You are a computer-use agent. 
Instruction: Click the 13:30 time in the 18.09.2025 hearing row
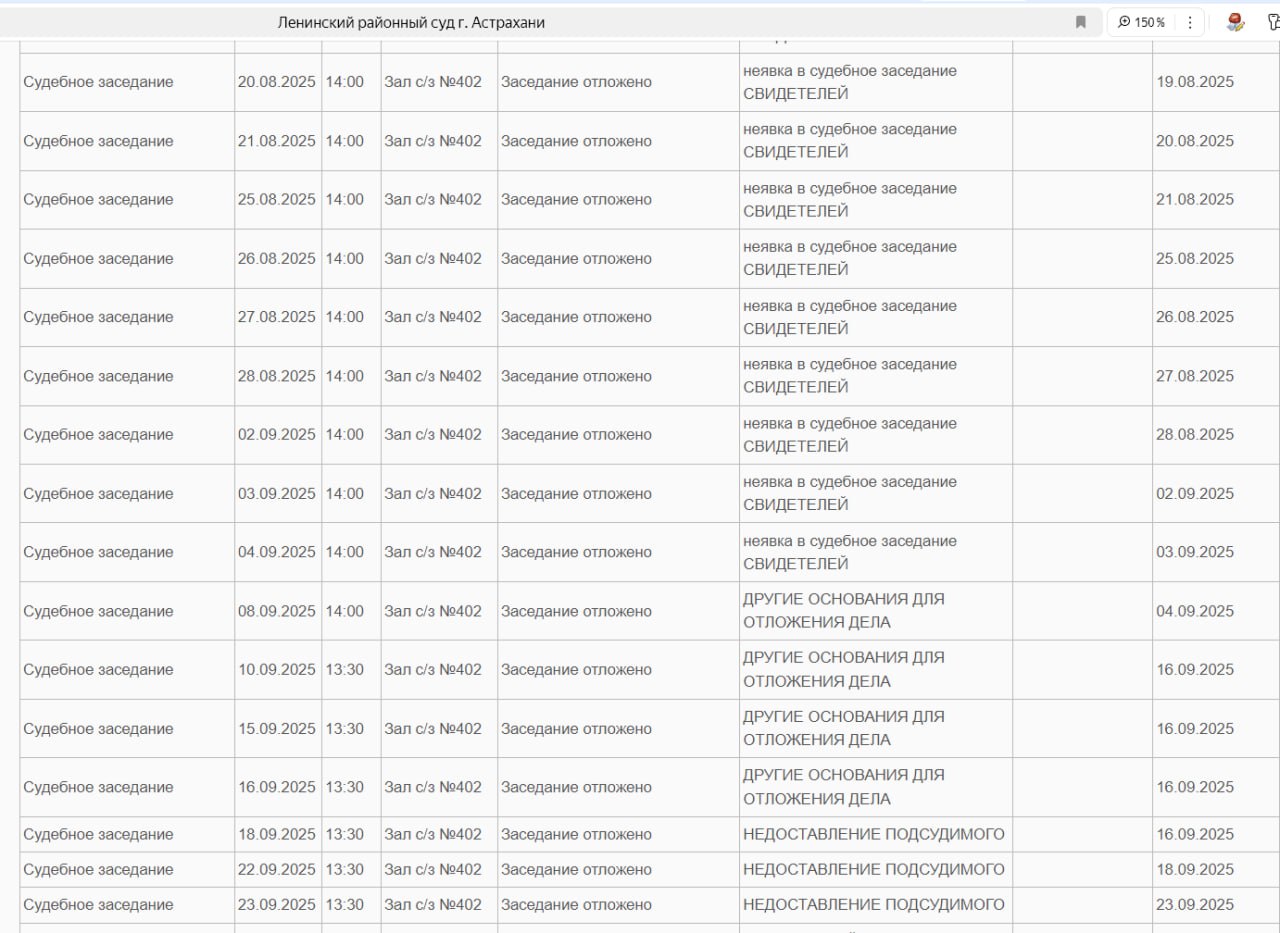[345, 835]
